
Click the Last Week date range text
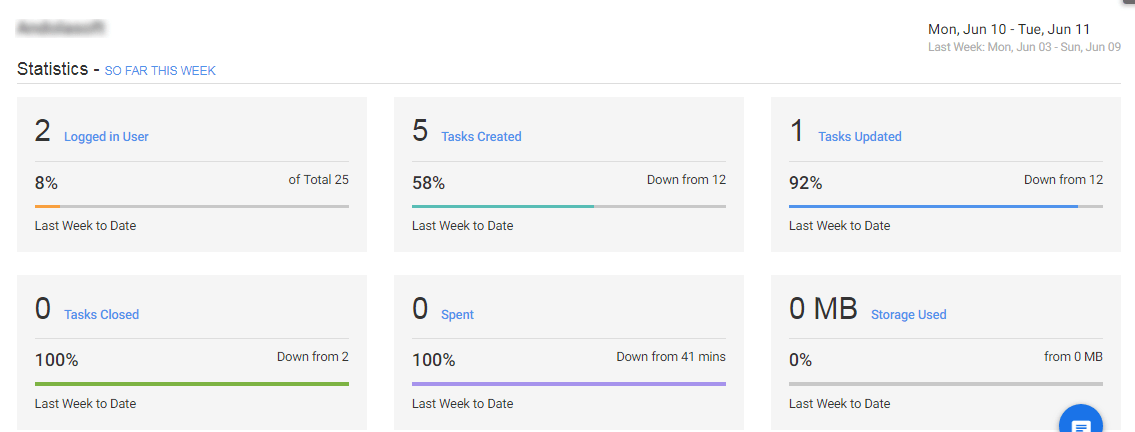pos(1024,47)
